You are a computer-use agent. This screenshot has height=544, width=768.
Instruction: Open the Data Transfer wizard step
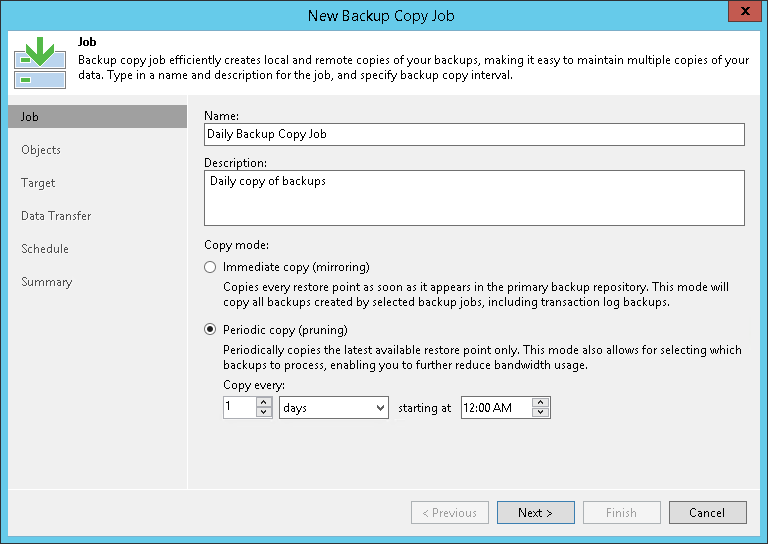[x=56, y=216]
